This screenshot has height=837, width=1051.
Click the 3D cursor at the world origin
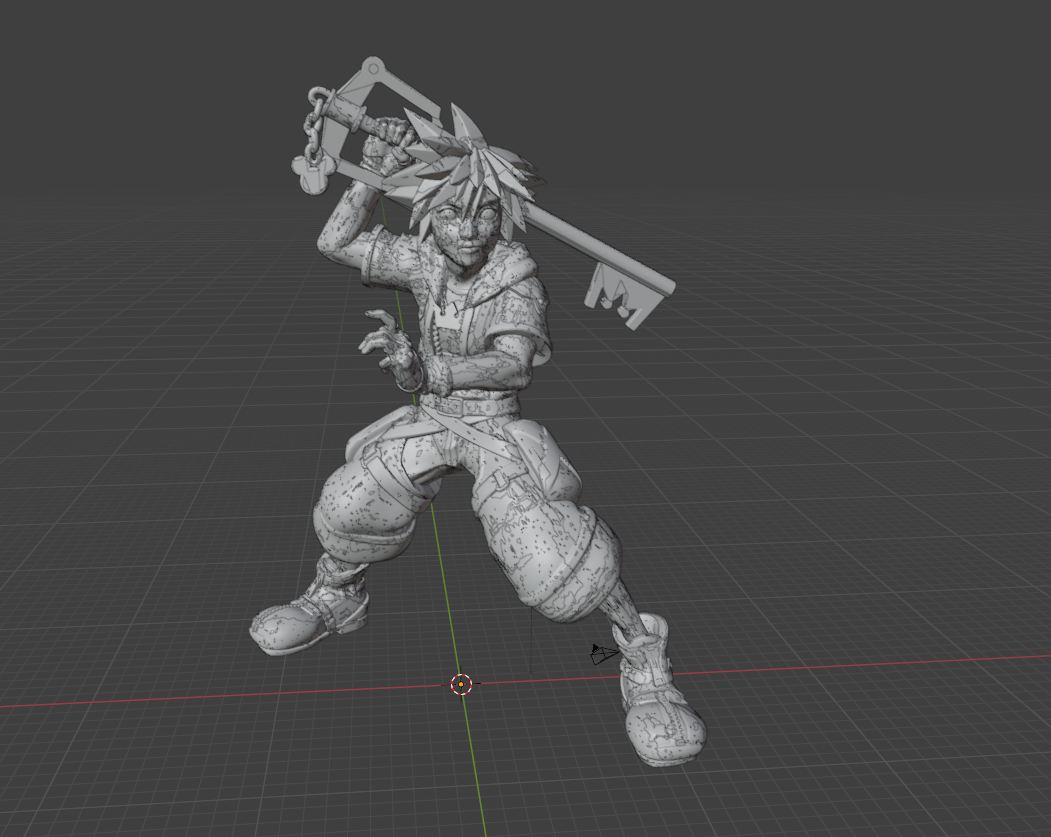point(461,684)
